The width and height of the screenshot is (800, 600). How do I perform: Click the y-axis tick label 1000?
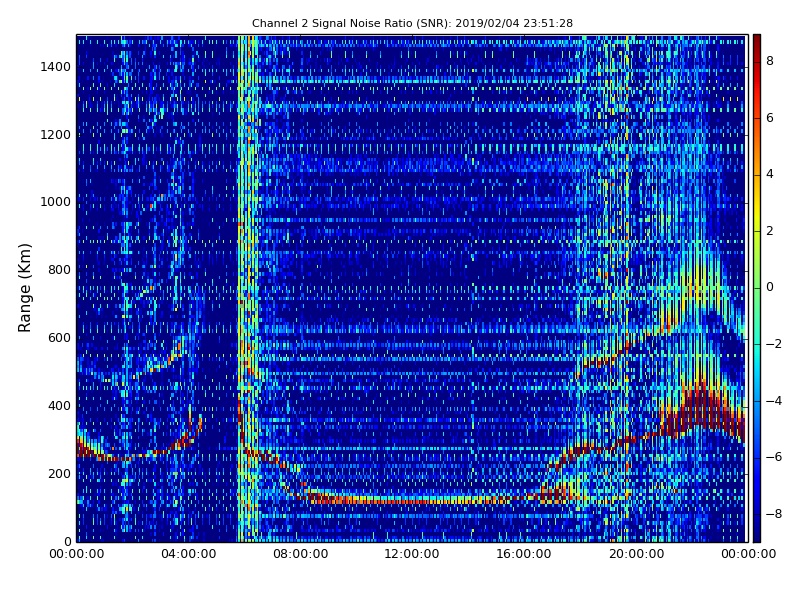coord(55,202)
